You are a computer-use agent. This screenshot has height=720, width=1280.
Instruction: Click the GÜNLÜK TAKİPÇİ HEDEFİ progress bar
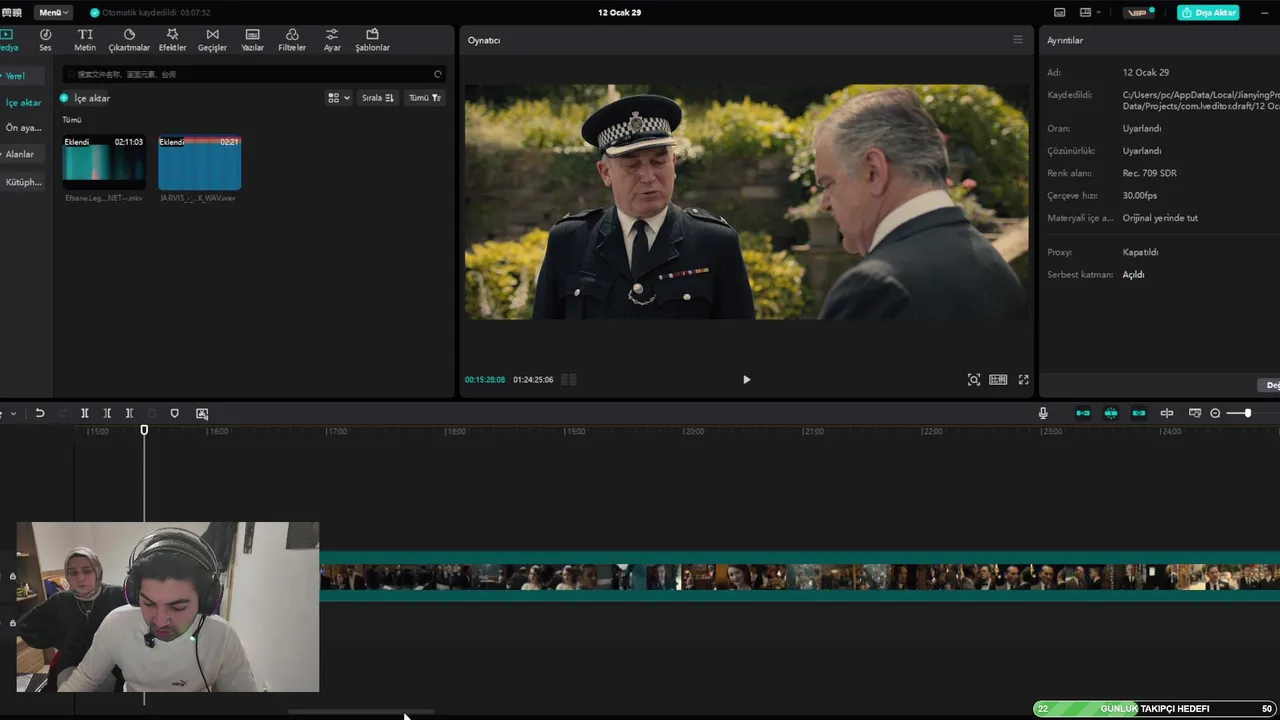(x=1155, y=709)
